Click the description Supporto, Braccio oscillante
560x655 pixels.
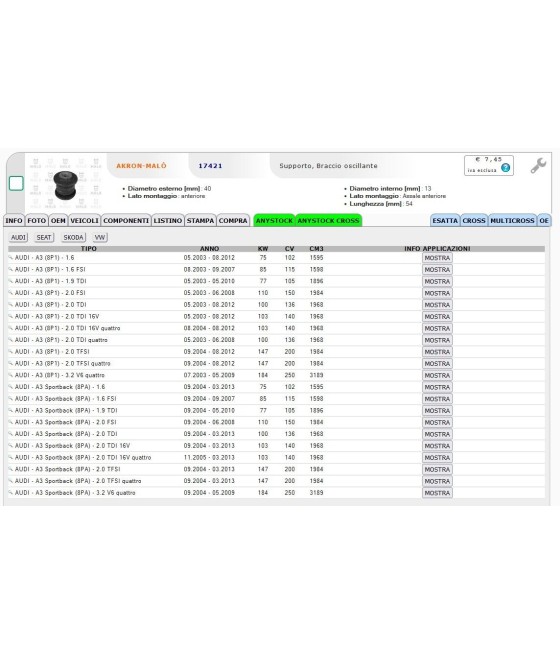click(x=328, y=166)
